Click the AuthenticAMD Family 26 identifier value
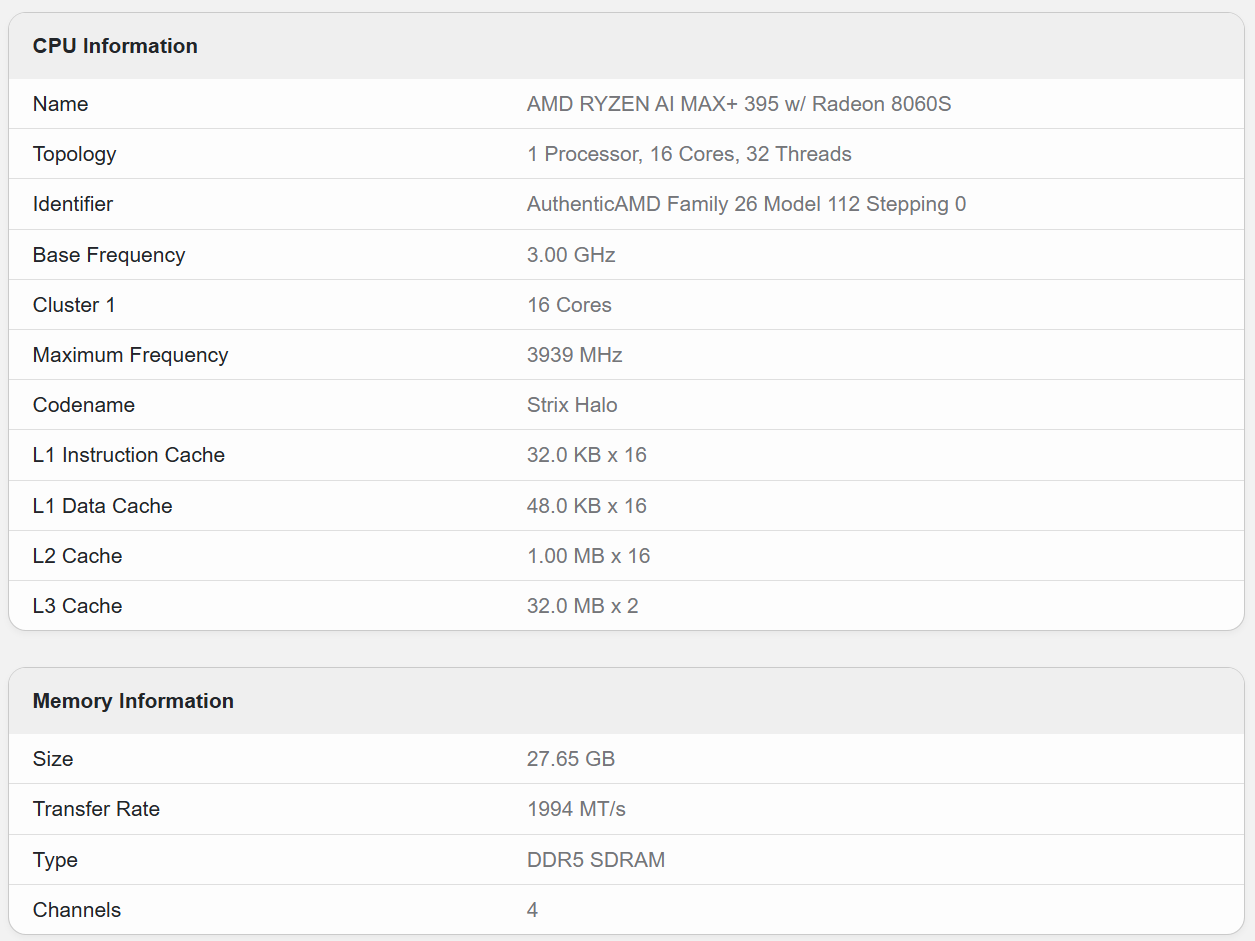 point(745,204)
